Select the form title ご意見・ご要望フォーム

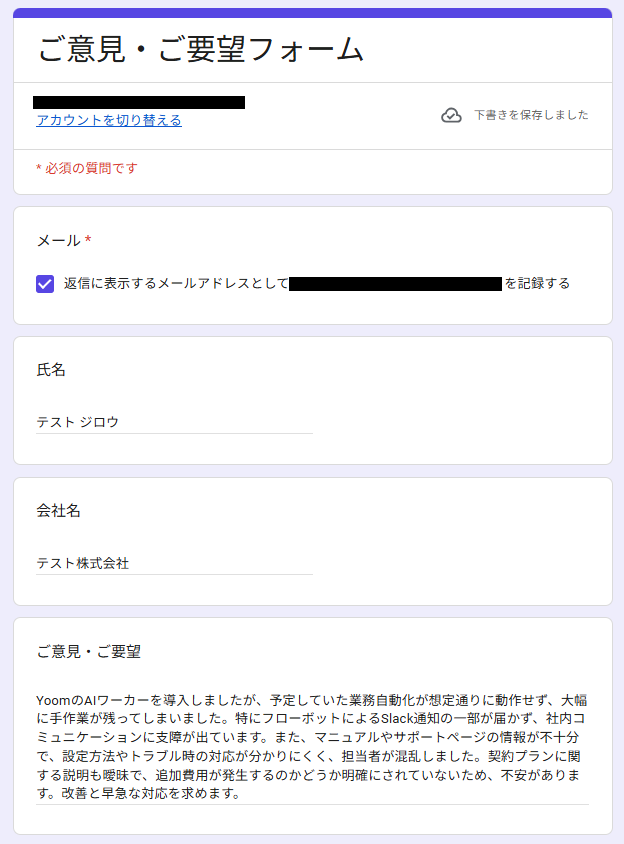(x=201, y=50)
